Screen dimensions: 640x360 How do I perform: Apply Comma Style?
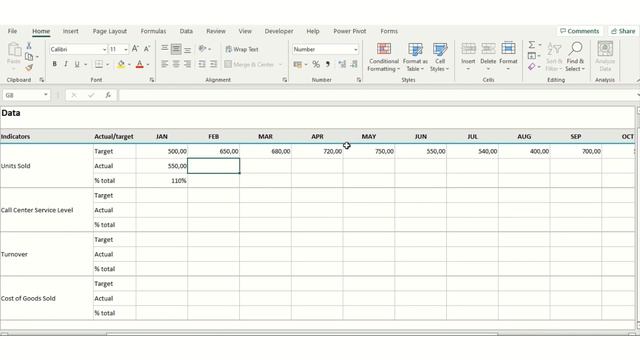(x=327, y=64)
